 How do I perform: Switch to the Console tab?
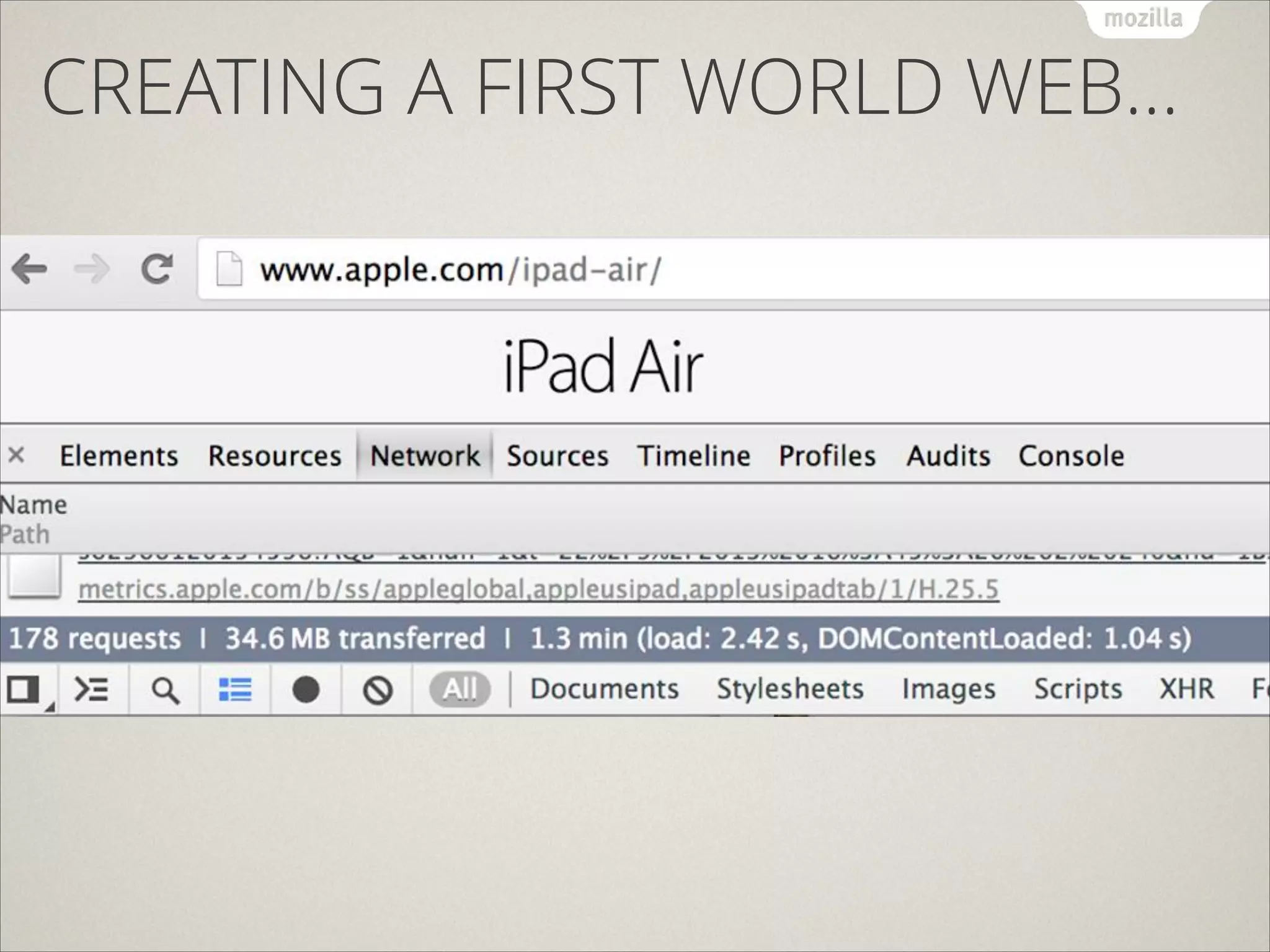click(1071, 456)
